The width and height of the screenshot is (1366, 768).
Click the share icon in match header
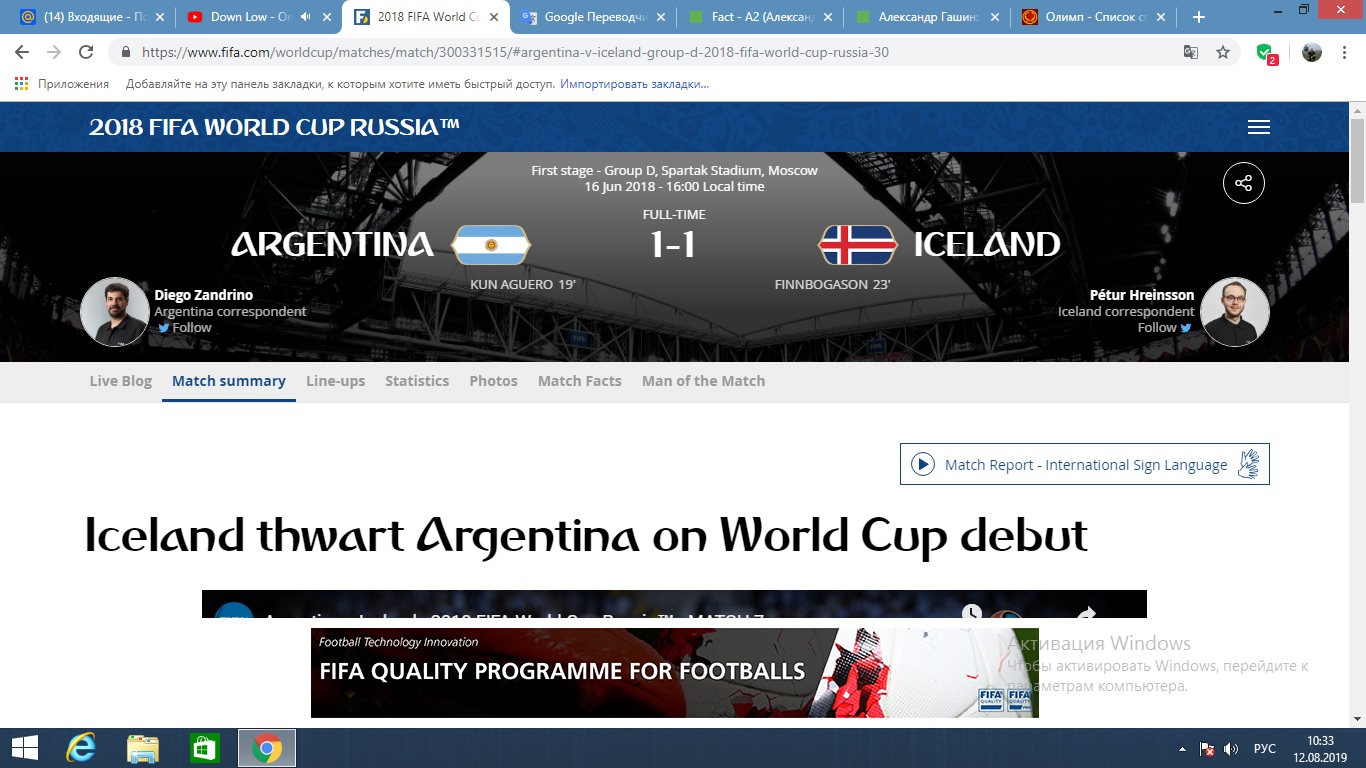pyautogui.click(x=1244, y=183)
